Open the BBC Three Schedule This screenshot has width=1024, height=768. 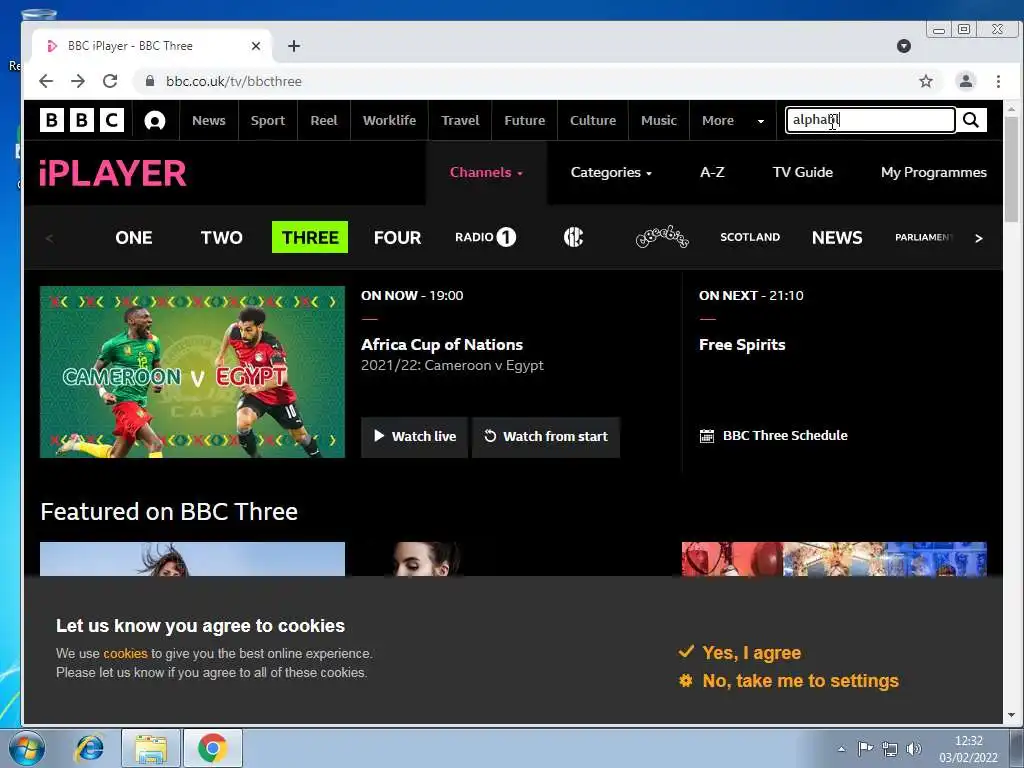pos(773,436)
